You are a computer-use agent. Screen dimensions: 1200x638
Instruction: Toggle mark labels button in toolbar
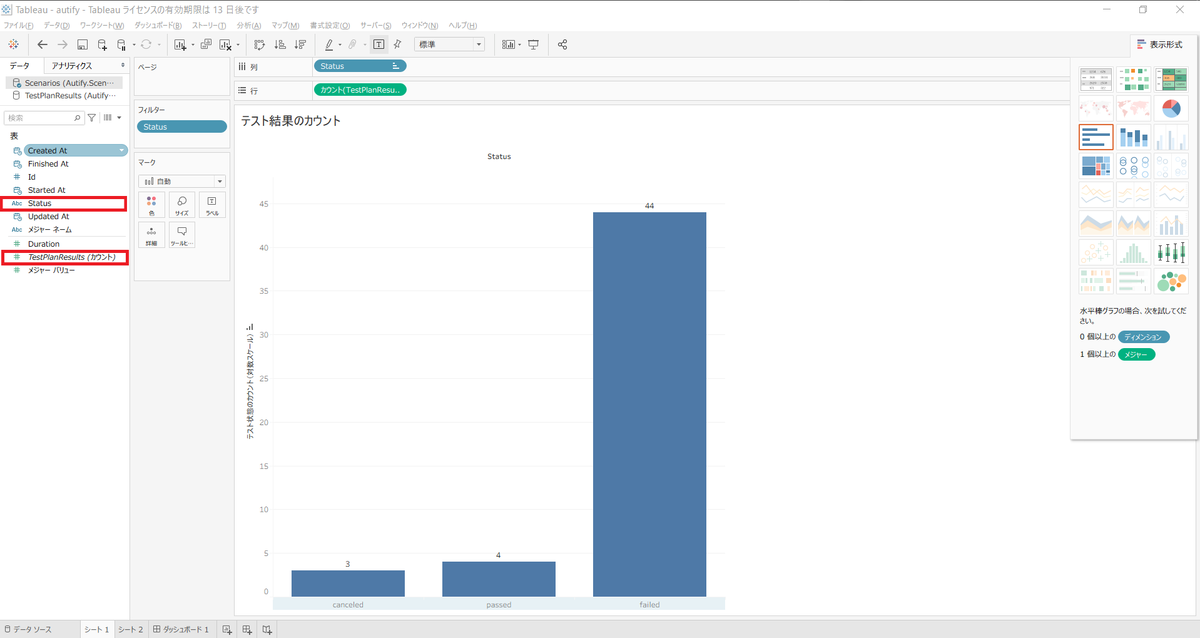click(379, 44)
